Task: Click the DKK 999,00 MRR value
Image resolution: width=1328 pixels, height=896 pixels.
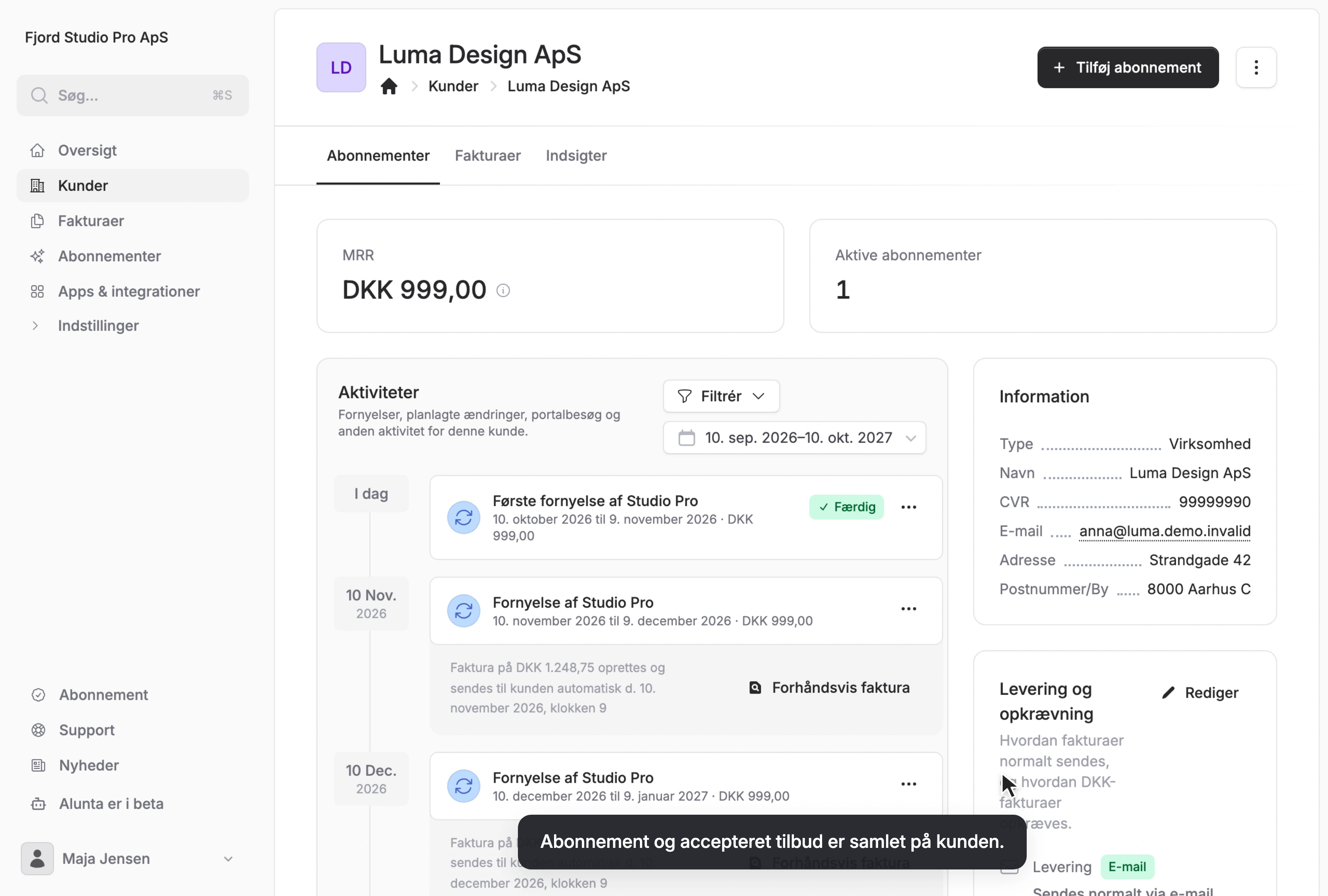Action: (x=414, y=290)
